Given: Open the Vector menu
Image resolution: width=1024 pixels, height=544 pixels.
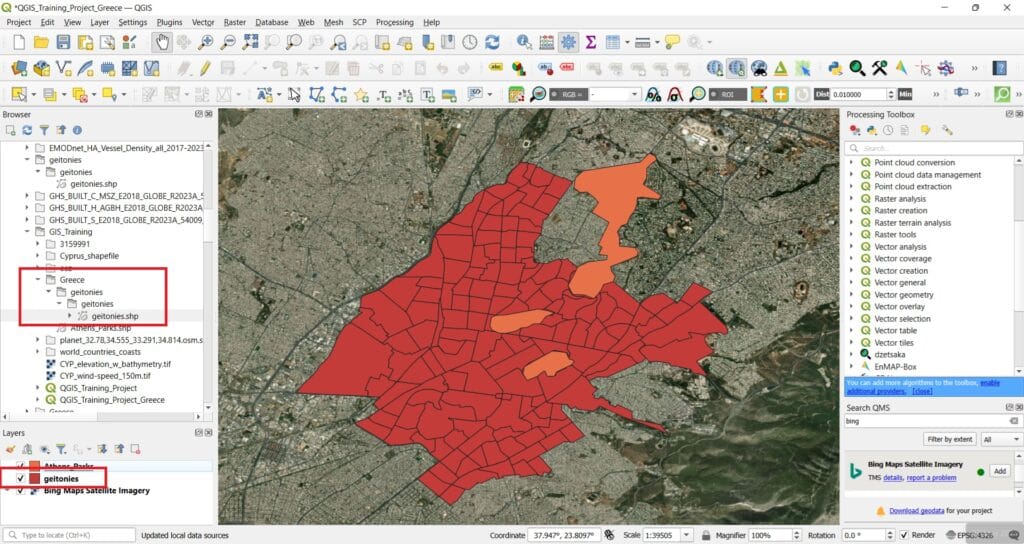Looking at the screenshot, I should [203, 22].
